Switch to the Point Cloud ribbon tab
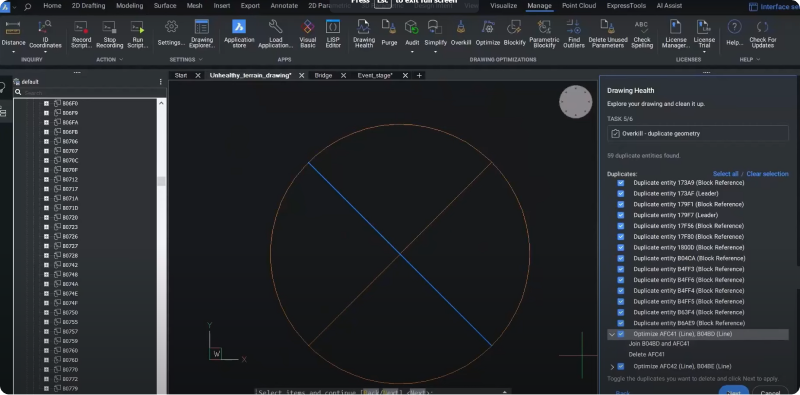Screen dimensions: 800x395 point(579,6)
